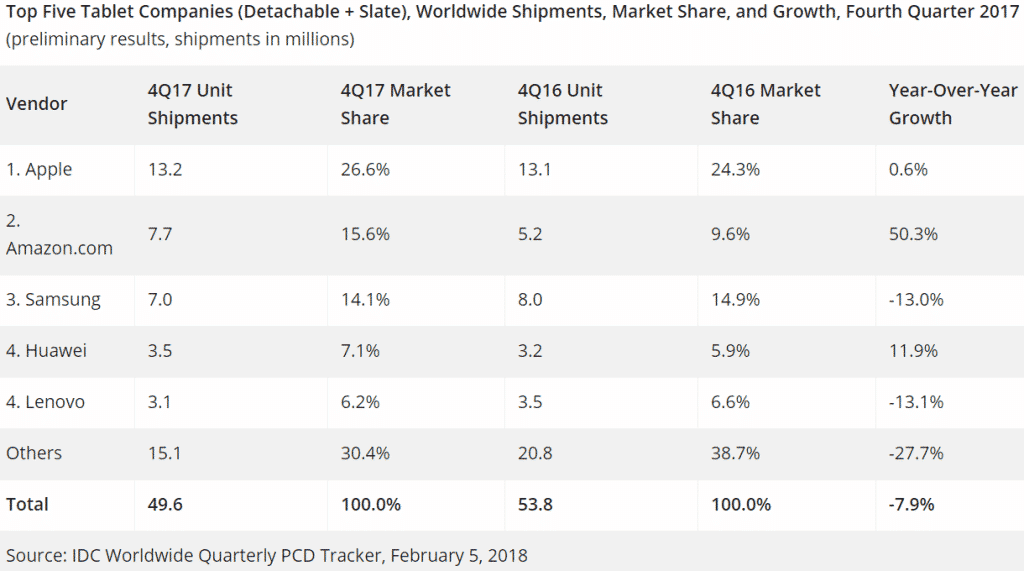Select the 49.6 total shipments cell
Viewport: 1024px width, 571px height.
pyautogui.click(x=165, y=504)
